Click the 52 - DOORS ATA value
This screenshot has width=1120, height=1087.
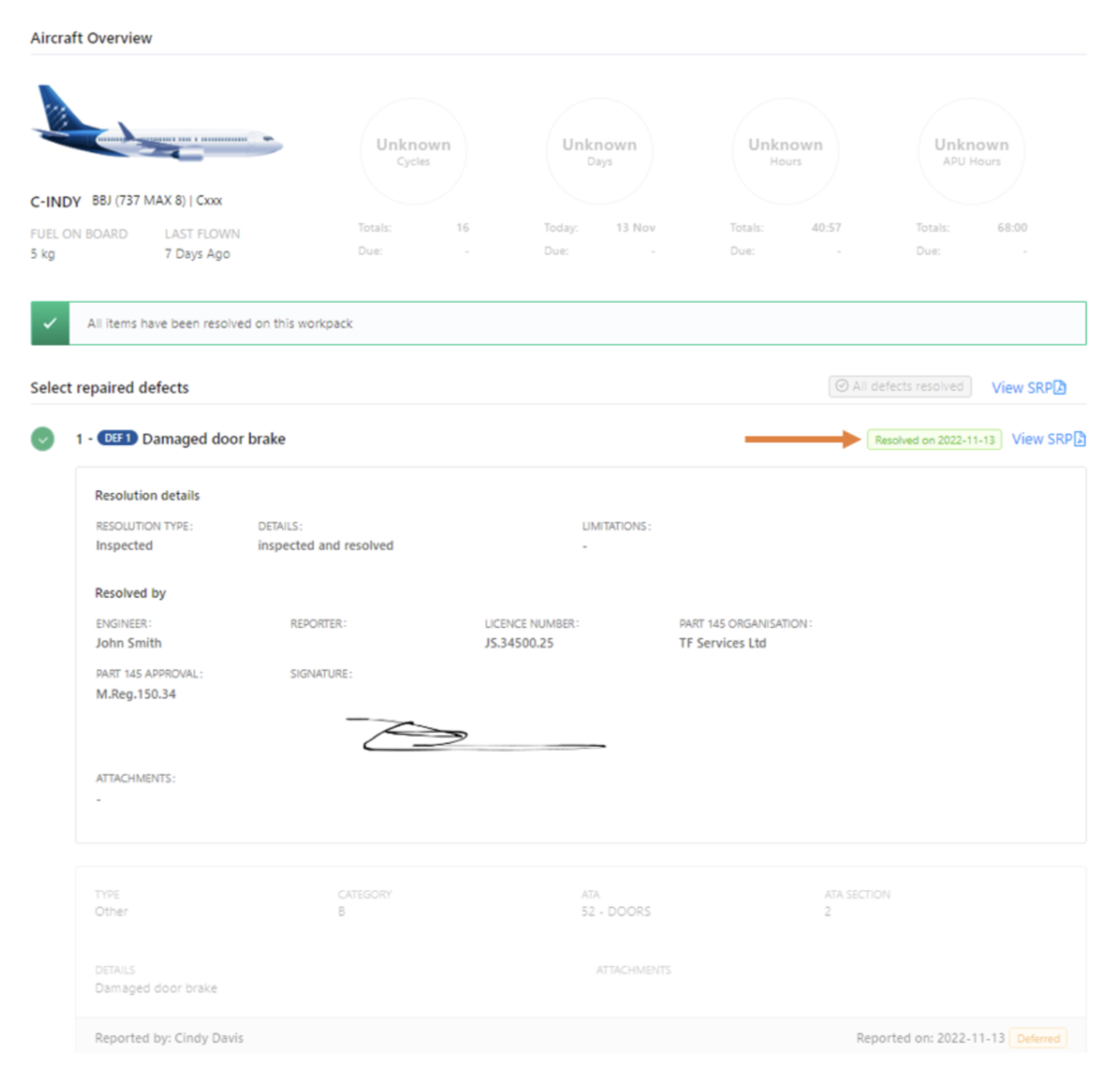click(x=616, y=911)
